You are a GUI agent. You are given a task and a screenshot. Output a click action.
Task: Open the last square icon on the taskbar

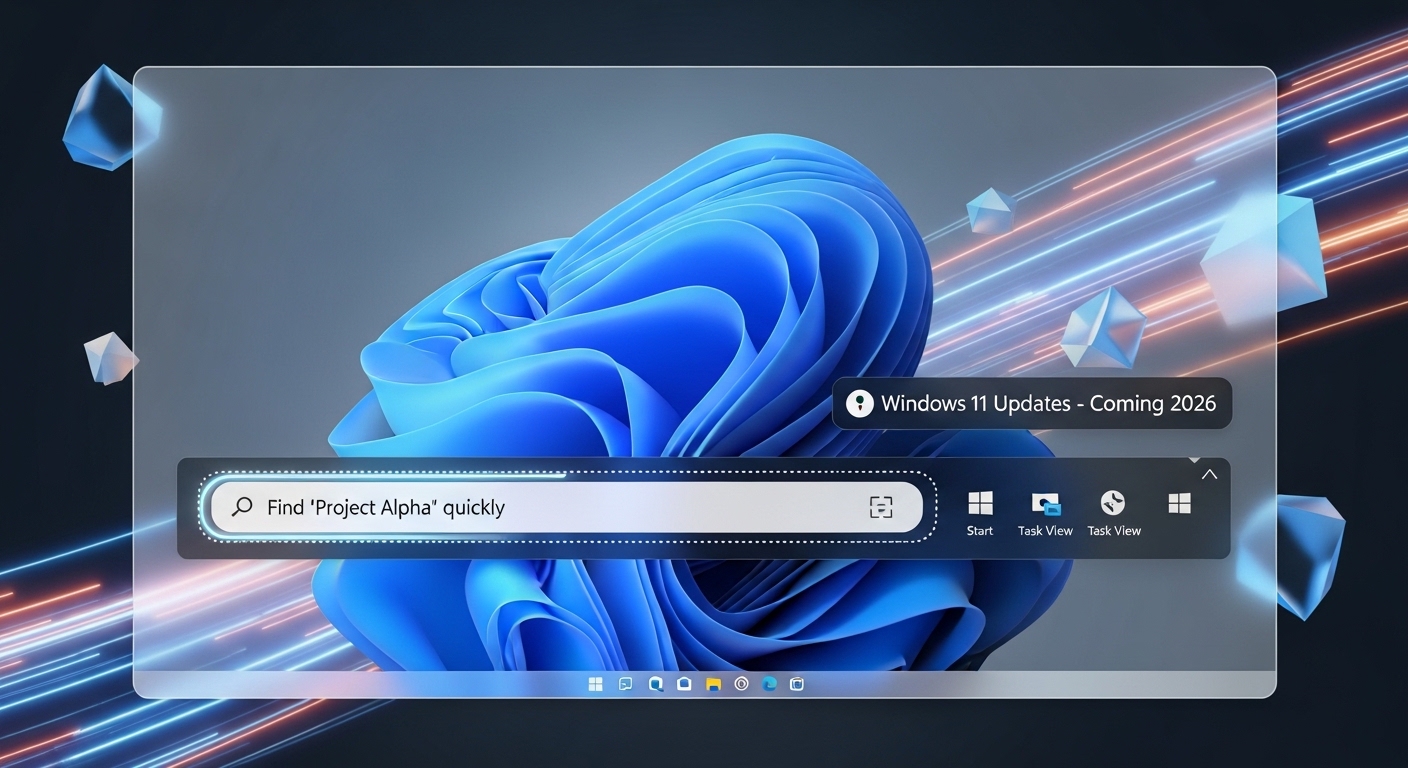797,684
